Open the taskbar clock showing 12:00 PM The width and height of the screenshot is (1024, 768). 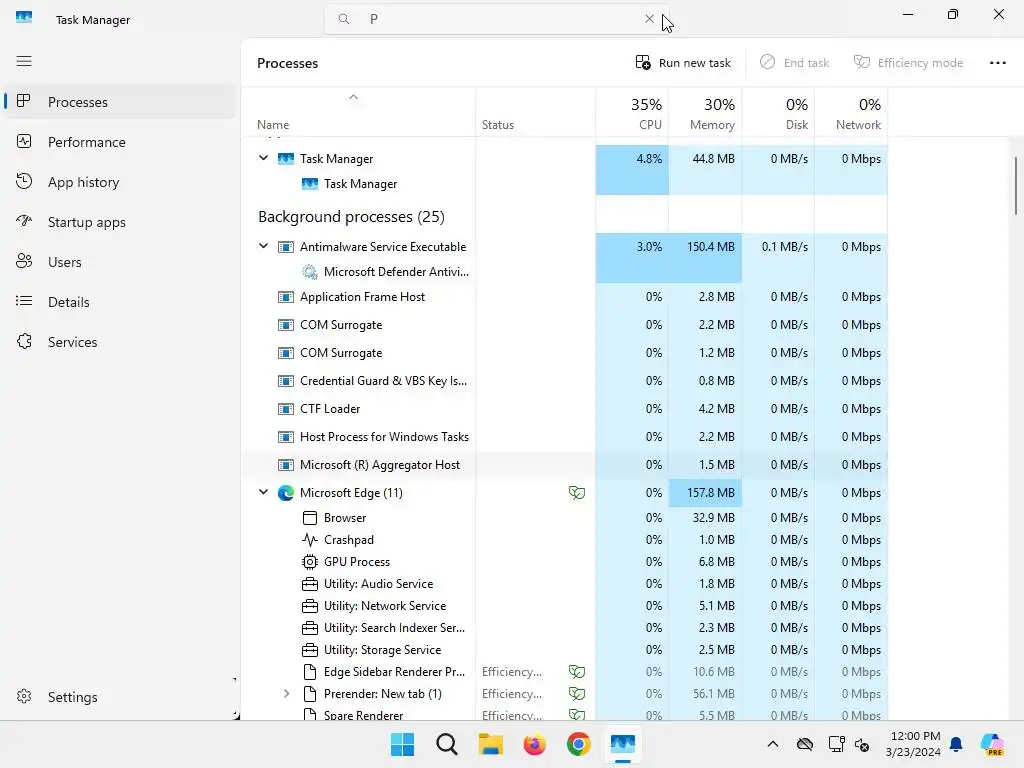tap(913, 744)
